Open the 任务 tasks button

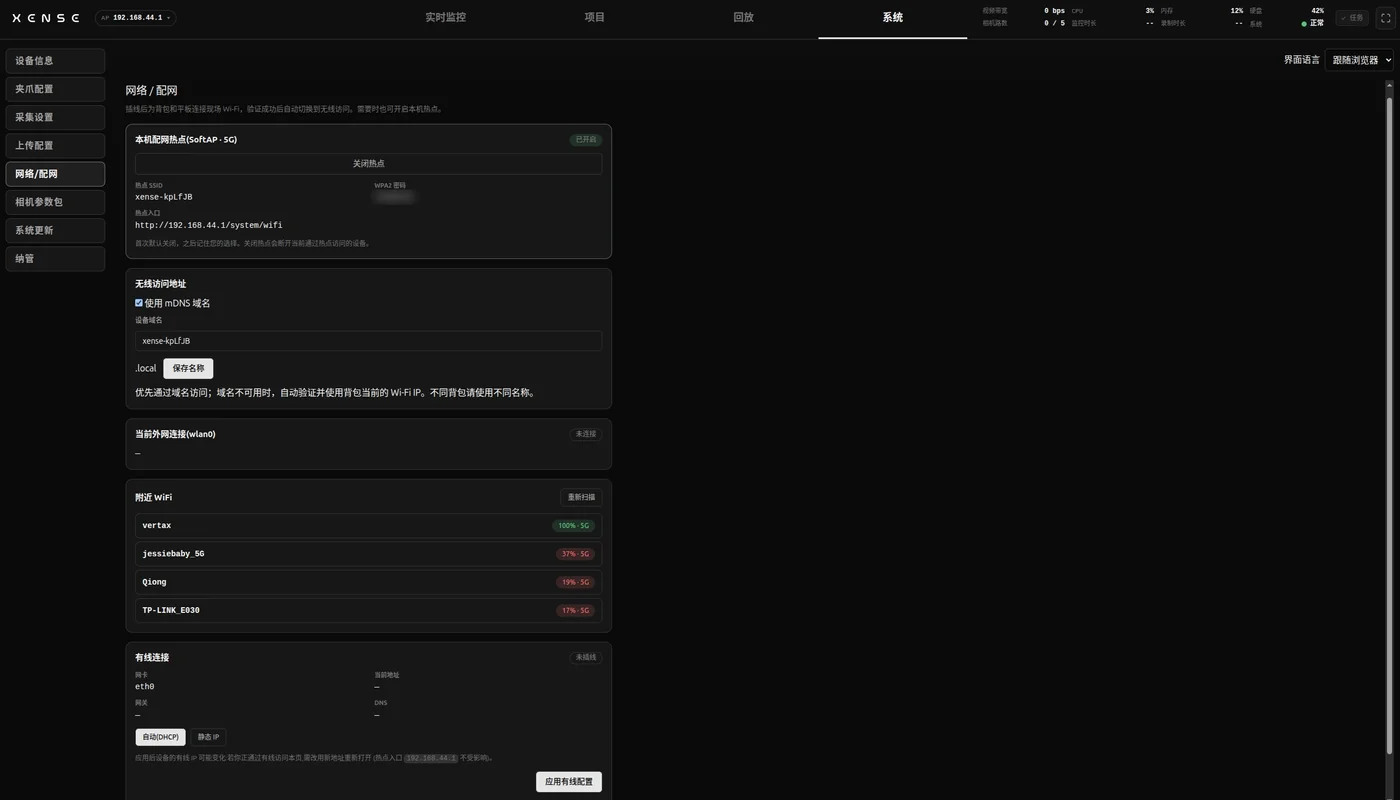pos(1352,18)
